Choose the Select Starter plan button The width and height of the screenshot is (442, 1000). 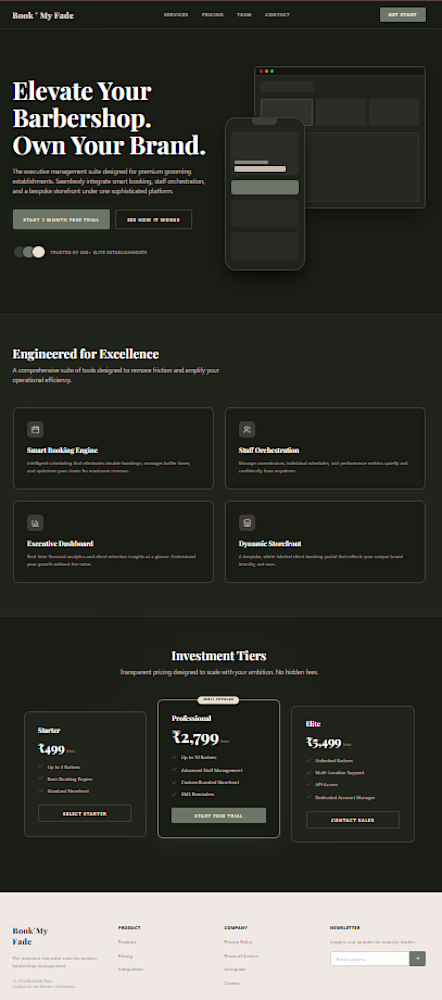(x=85, y=813)
